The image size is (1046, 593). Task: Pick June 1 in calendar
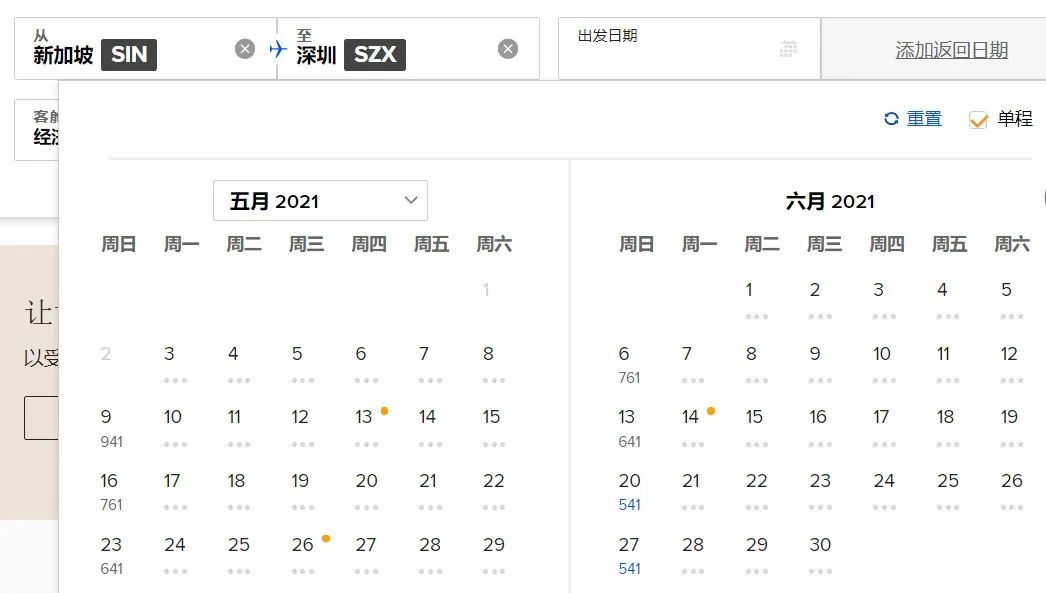pyautogui.click(x=756, y=300)
